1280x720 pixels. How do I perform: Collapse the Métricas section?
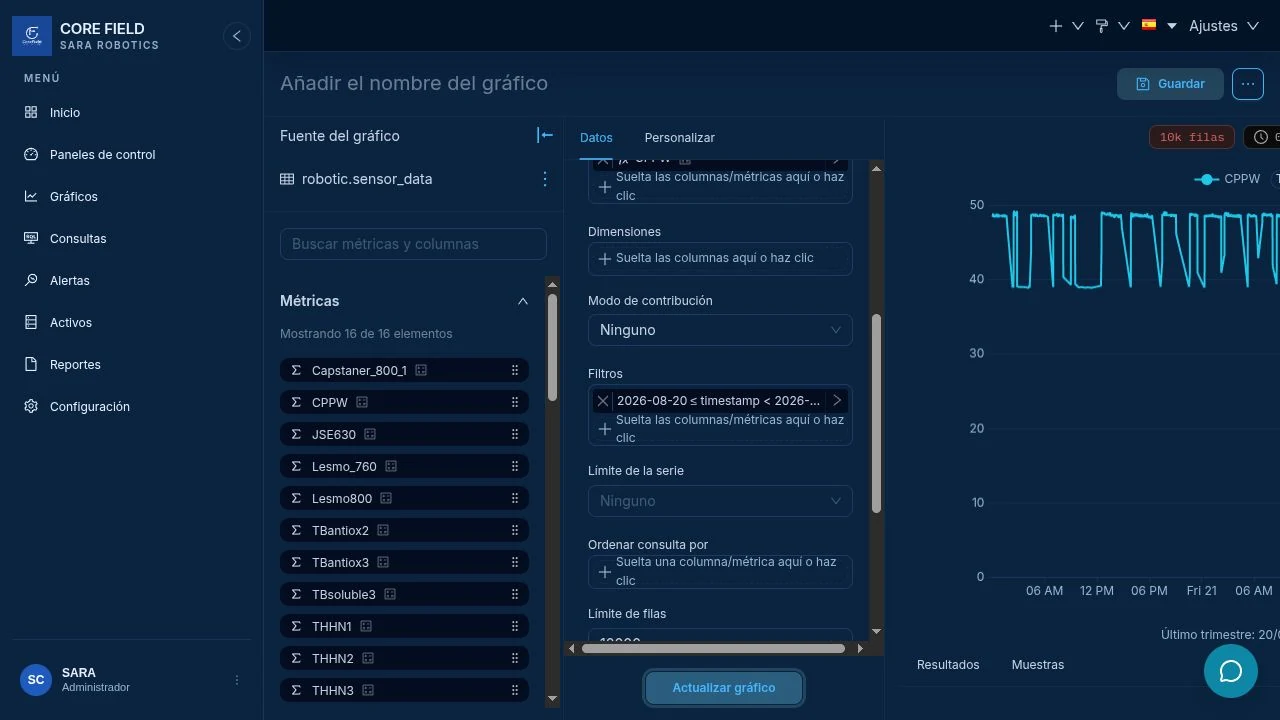tap(522, 301)
